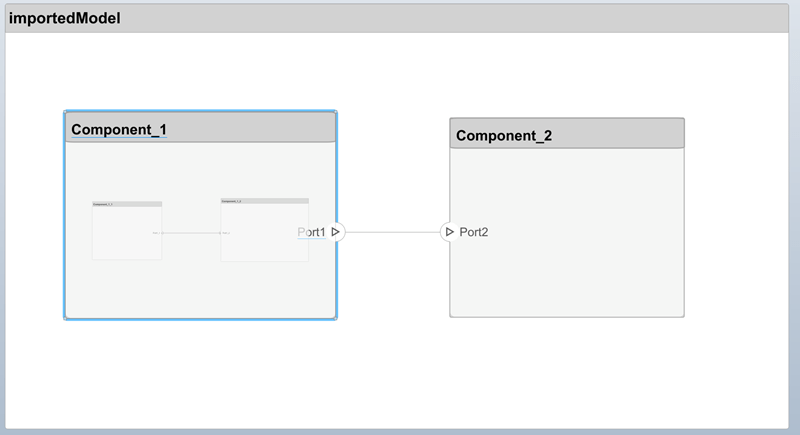
Task: Click the Component_1_1 nested header strip
Action: point(126,204)
